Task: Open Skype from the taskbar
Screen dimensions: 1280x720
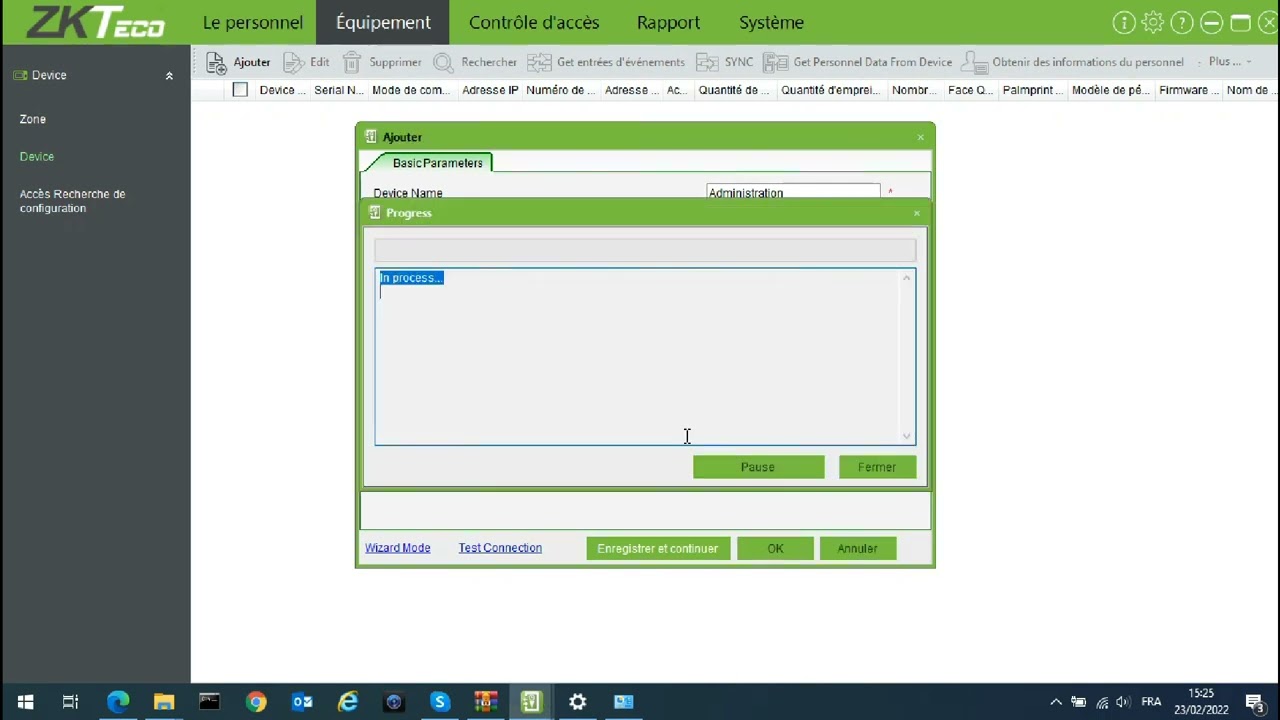Action: tap(440, 702)
